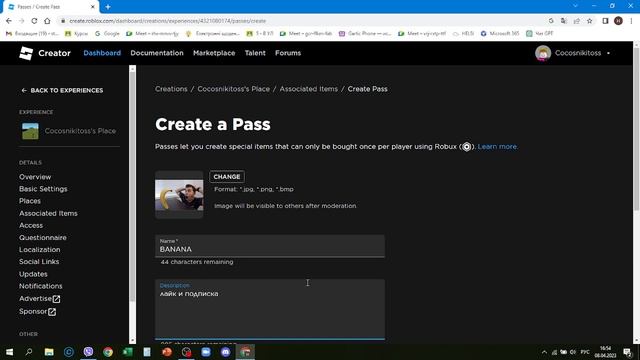Image resolution: width=640 pixels, height=360 pixels.
Task: Open File Explorer from the taskbar
Action: [49, 352]
